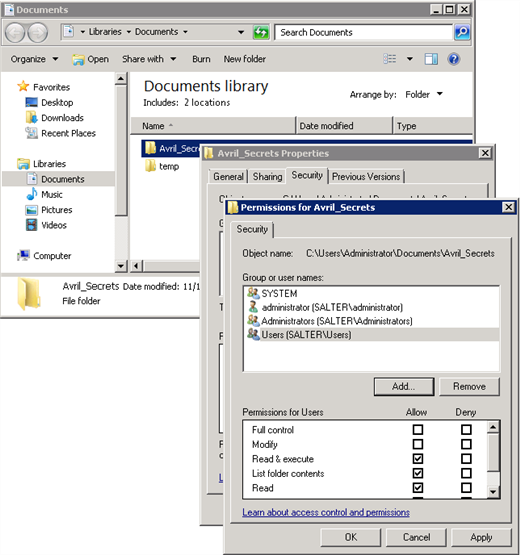
Task: Check Allow for Full control
Action: click(x=418, y=430)
